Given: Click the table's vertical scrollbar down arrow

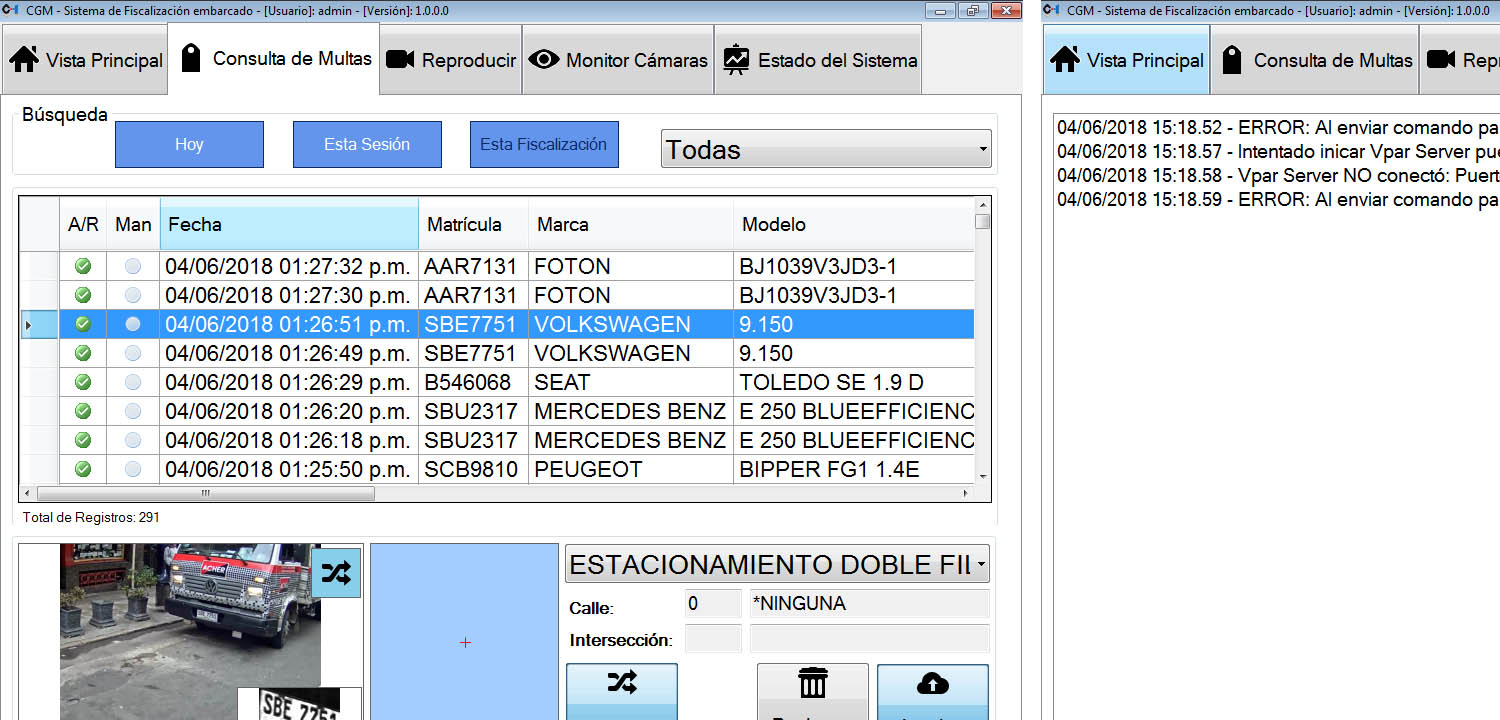Looking at the screenshot, I should 983,477.
